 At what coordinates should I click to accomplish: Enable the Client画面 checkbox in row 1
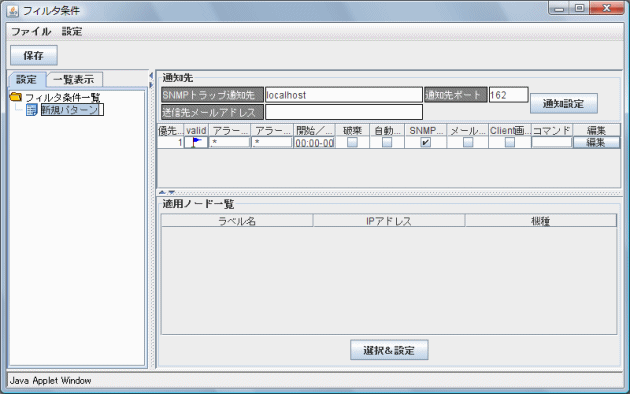pyautogui.click(x=510, y=142)
